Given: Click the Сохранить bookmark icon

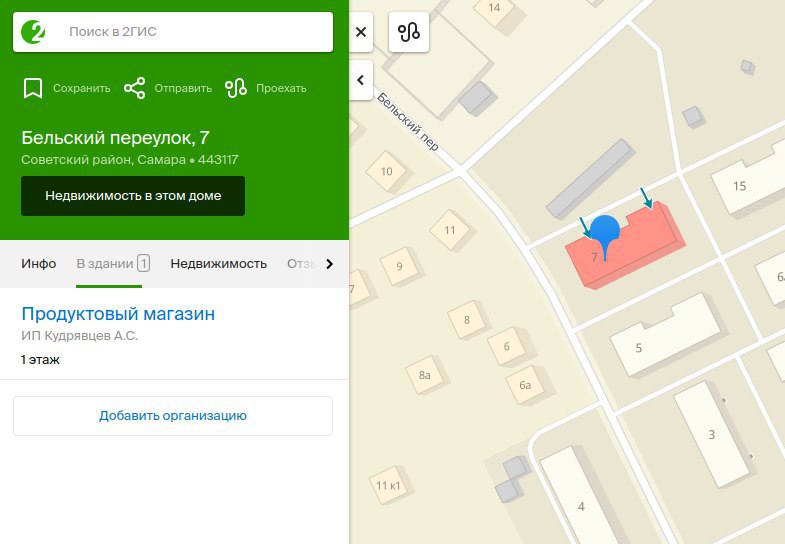Looking at the screenshot, I should tap(33, 89).
